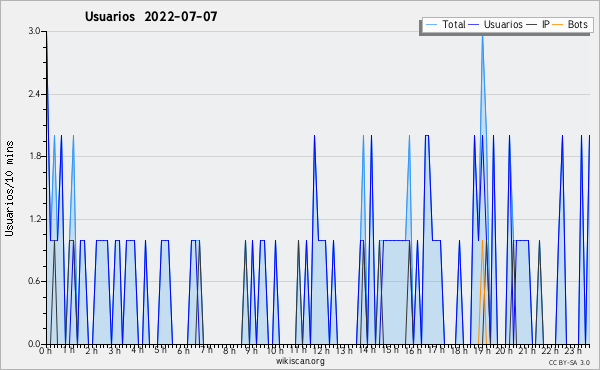Click the '3 h' x-axis tick label
The height and width of the screenshot is (370, 600).
click(114, 351)
